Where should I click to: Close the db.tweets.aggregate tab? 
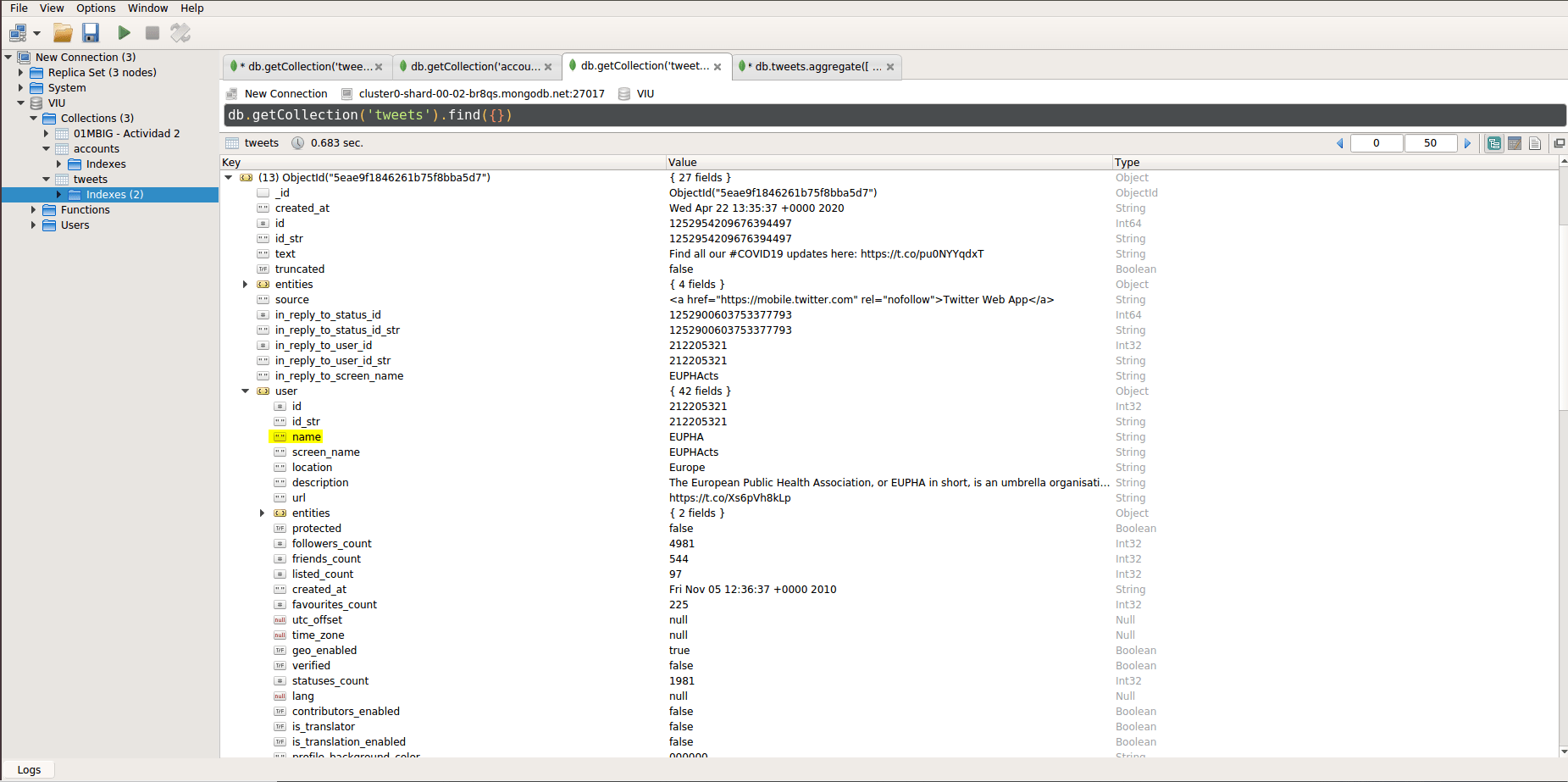890,67
